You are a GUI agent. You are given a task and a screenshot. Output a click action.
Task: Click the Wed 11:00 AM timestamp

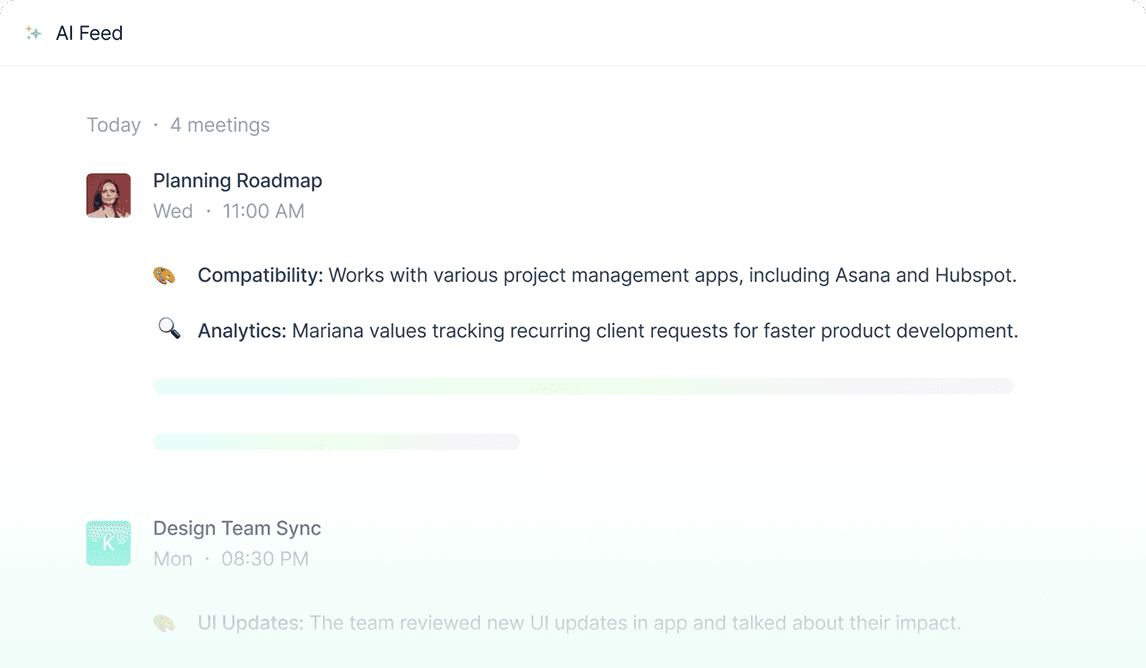click(x=228, y=211)
